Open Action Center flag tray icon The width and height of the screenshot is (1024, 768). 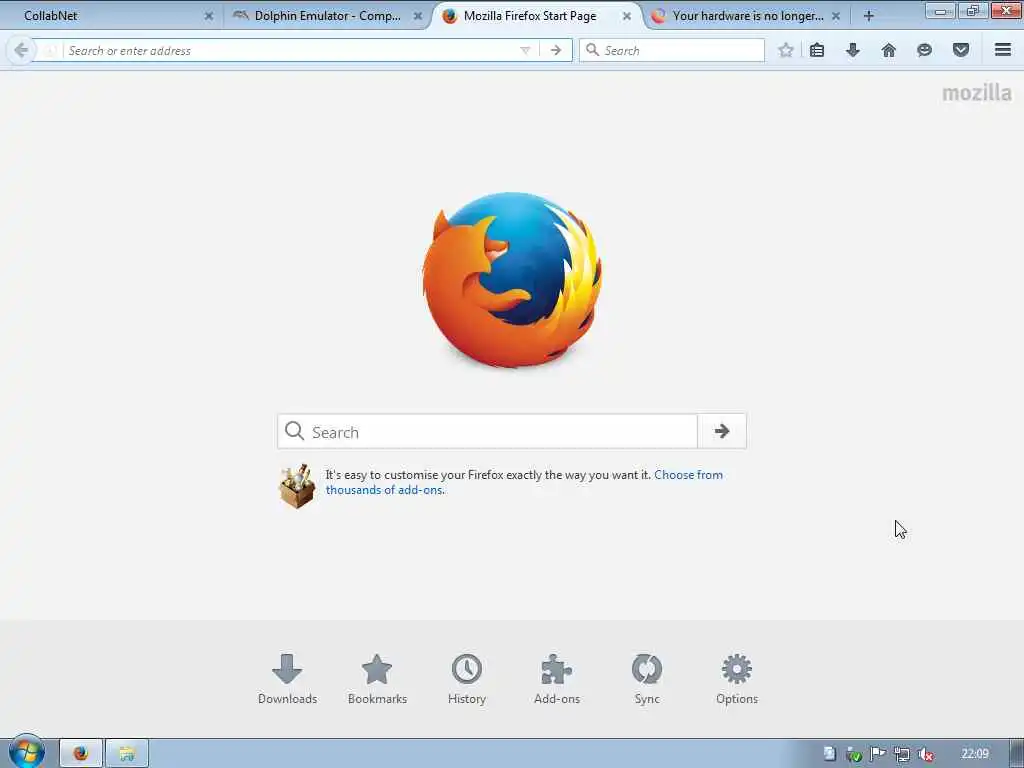[x=878, y=754]
